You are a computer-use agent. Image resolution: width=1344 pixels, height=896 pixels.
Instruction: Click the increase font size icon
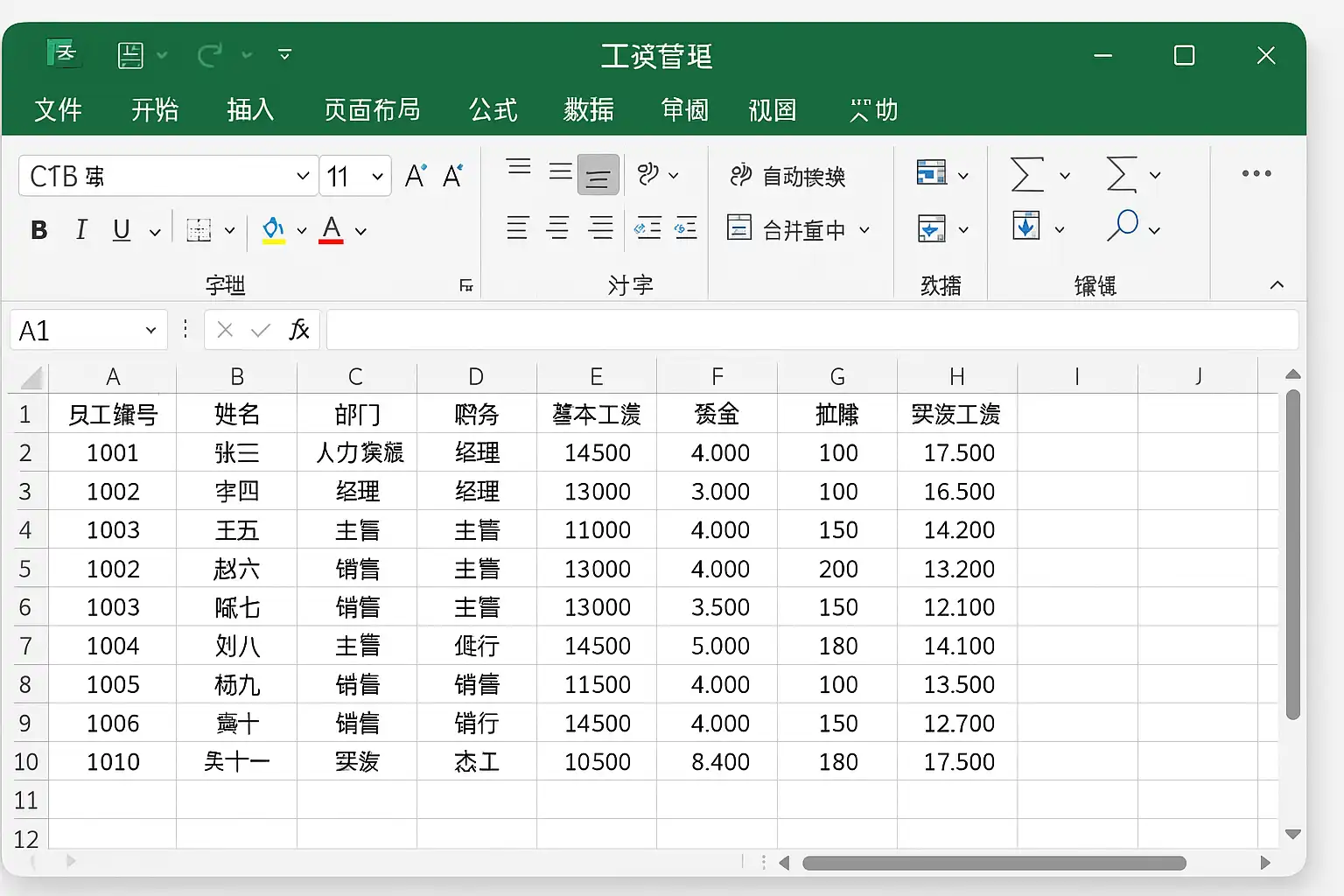pyautogui.click(x=416, y=176)
